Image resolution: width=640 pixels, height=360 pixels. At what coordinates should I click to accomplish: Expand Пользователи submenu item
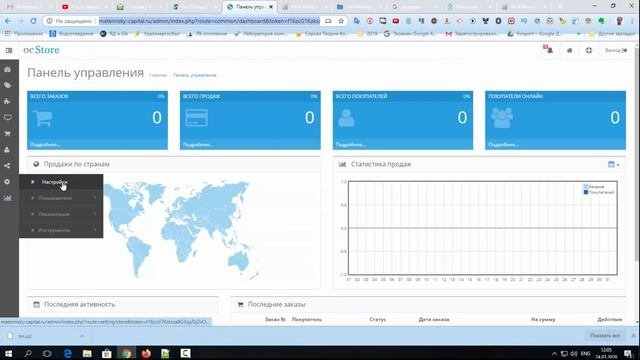[61, 198]
